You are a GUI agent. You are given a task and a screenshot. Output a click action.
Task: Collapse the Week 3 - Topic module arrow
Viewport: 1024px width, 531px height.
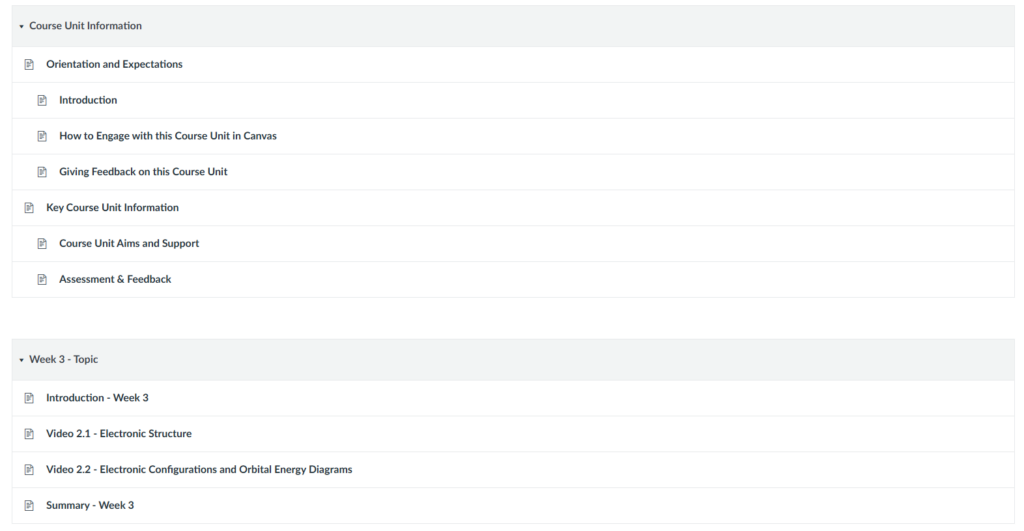point(21,360)
